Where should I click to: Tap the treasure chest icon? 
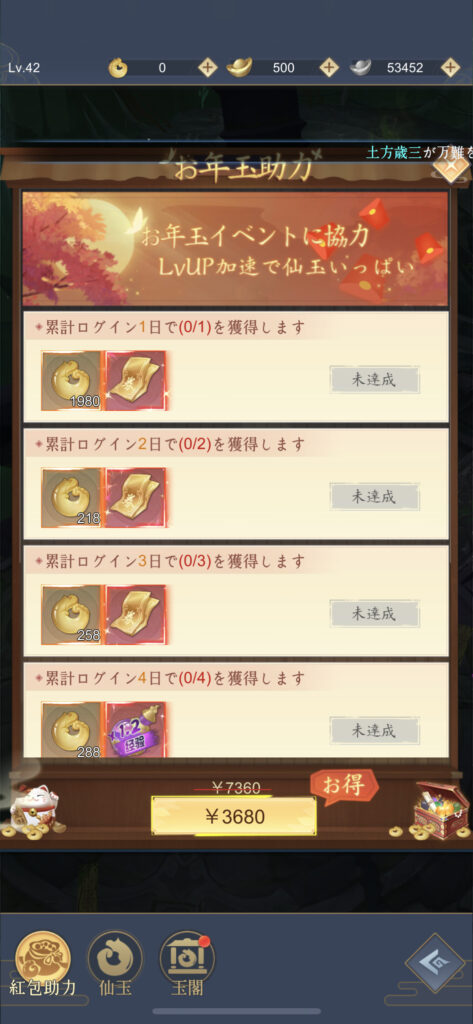[442, 807]
